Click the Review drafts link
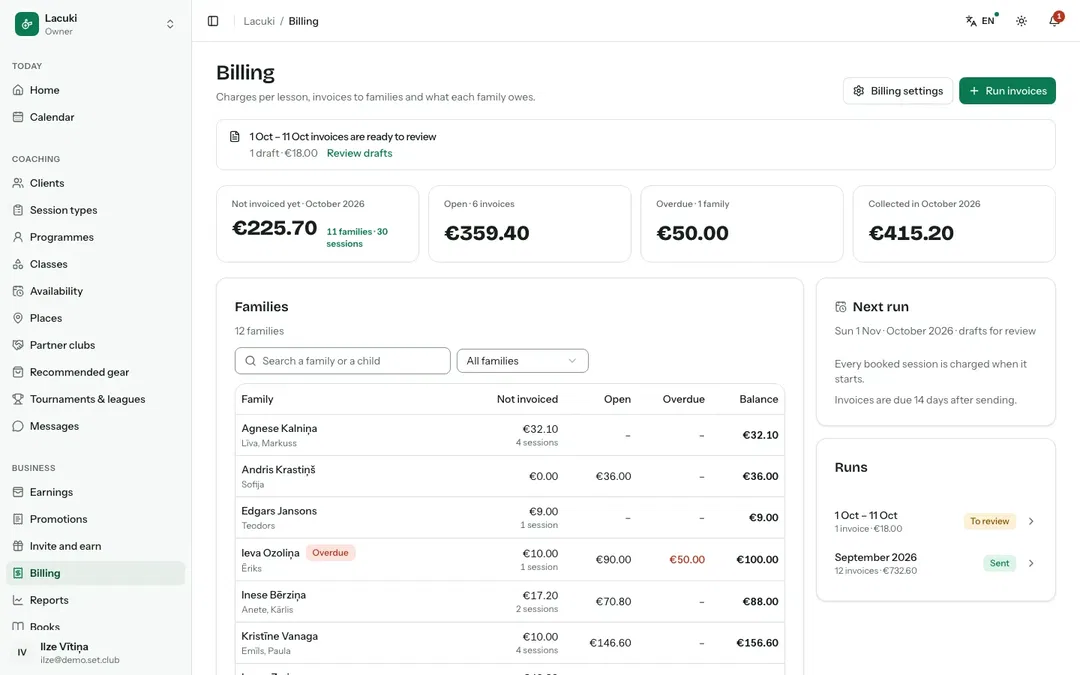 pyautogui.click(x=360, y=154)
